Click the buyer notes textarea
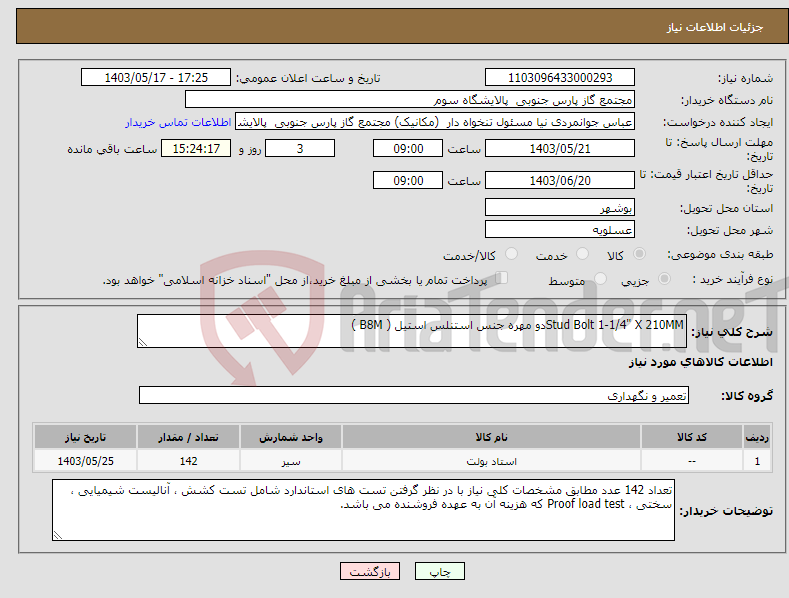 363,510
